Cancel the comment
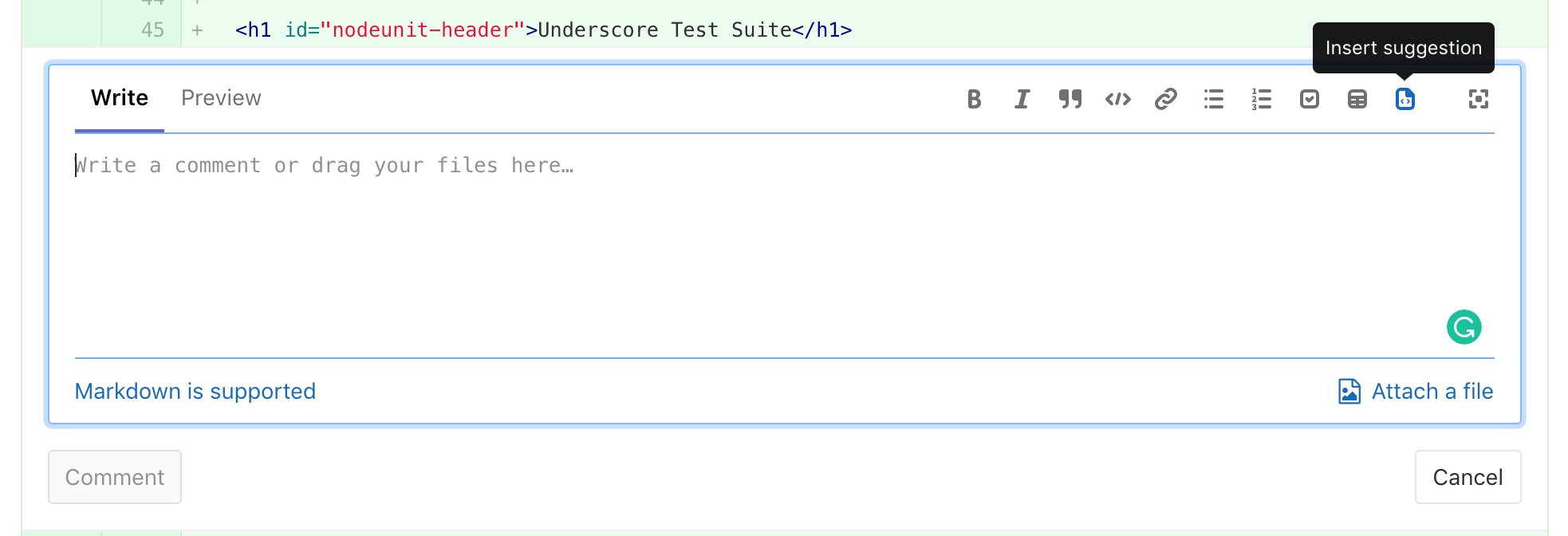 [1468, 477]
